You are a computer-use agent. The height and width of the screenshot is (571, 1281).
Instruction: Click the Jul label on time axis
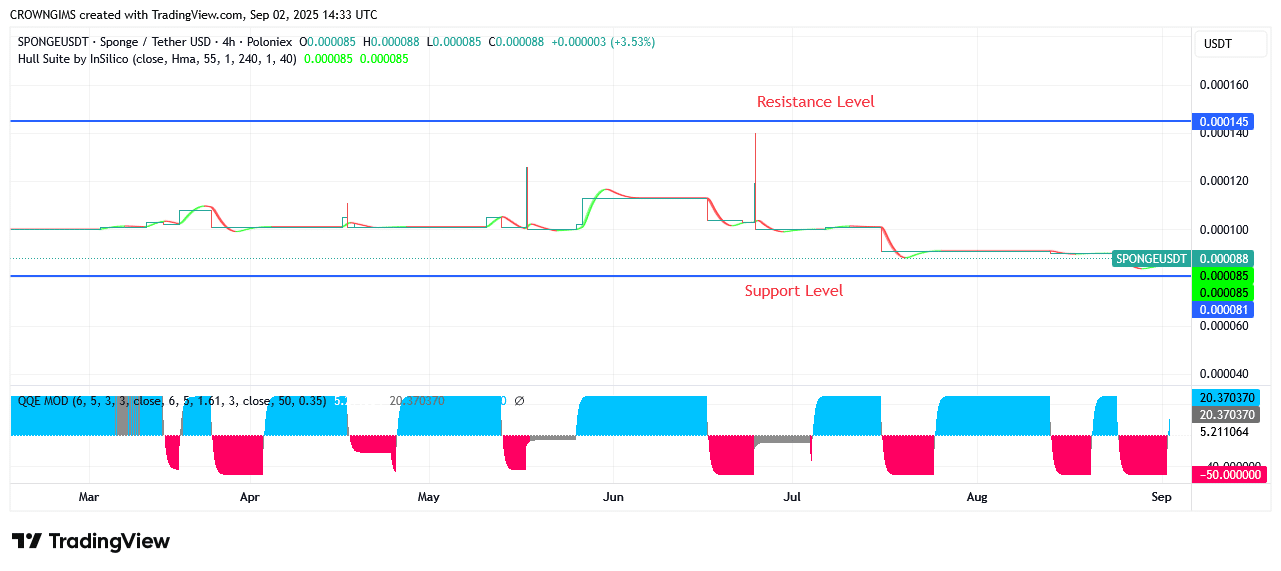pyautogui.click(x=792, y=497)
